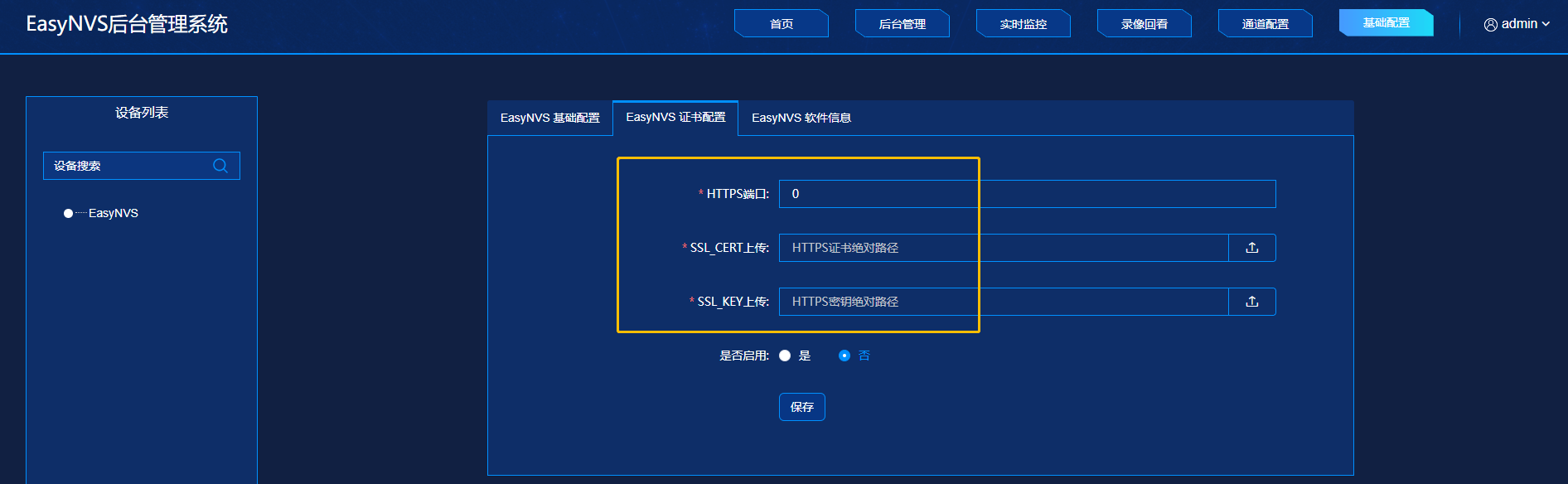Click the SSL_CERT upload icon button
The width and height of the screenshot is (1568, 484).
[x=1251, y=248]
